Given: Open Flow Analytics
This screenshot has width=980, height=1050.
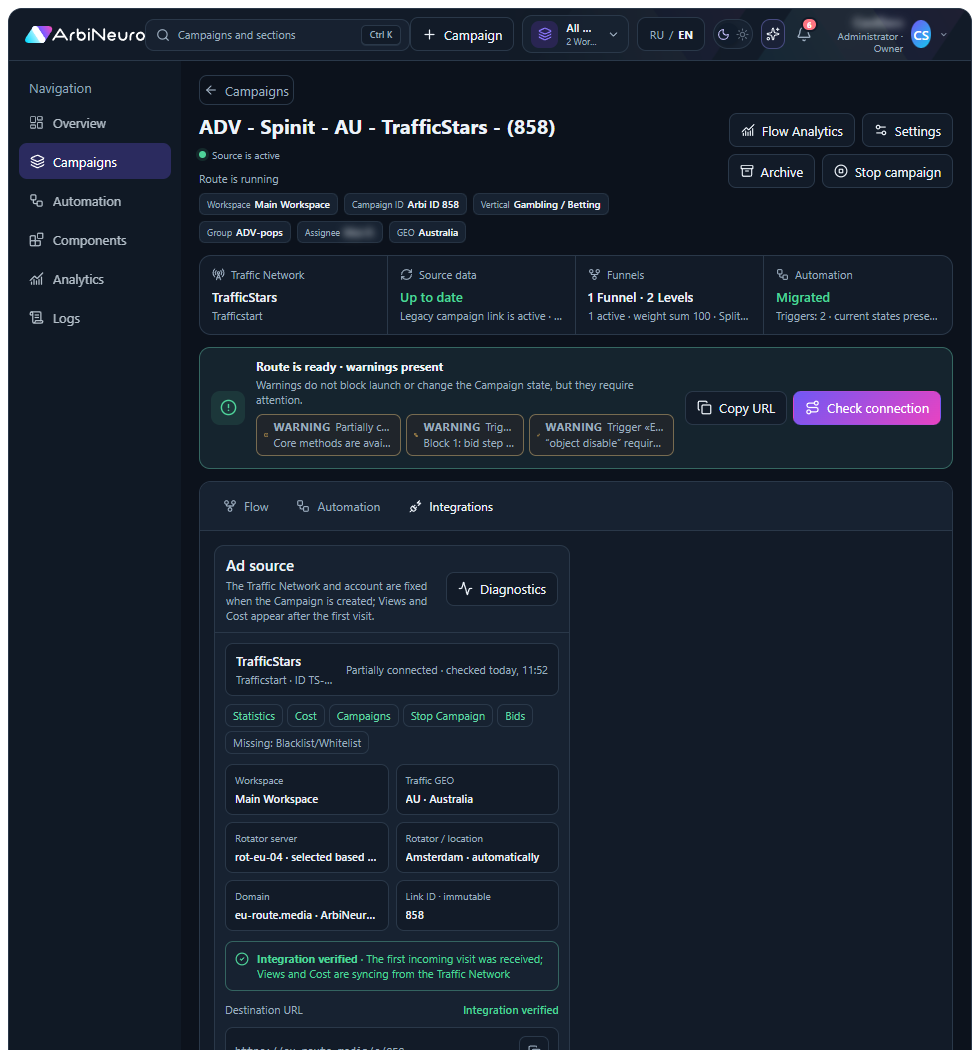Looking at the screenshot, I should pos(792,131).
